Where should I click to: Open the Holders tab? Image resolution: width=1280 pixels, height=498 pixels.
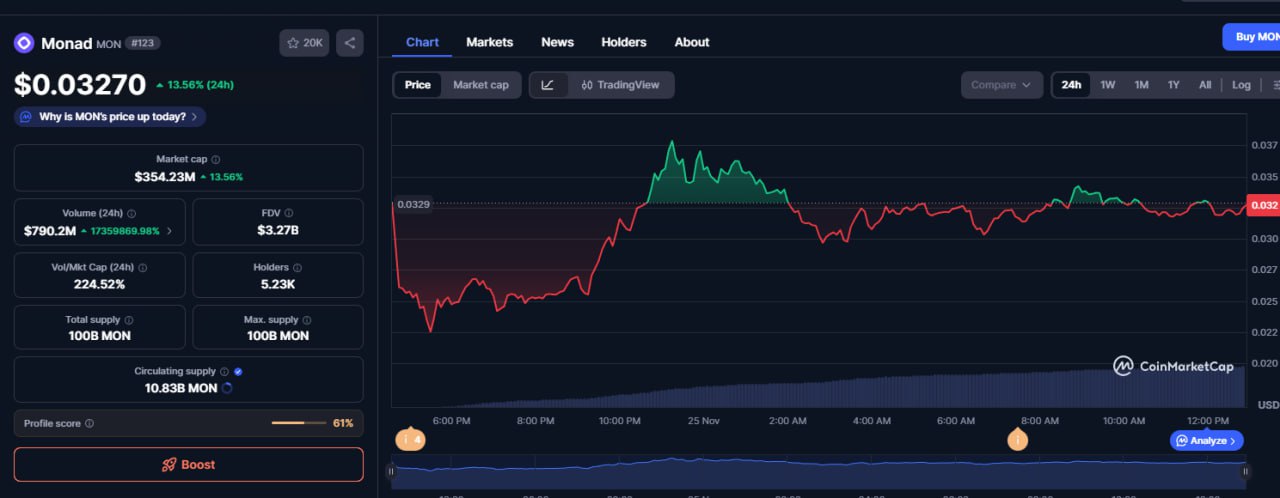pos(623,42)
